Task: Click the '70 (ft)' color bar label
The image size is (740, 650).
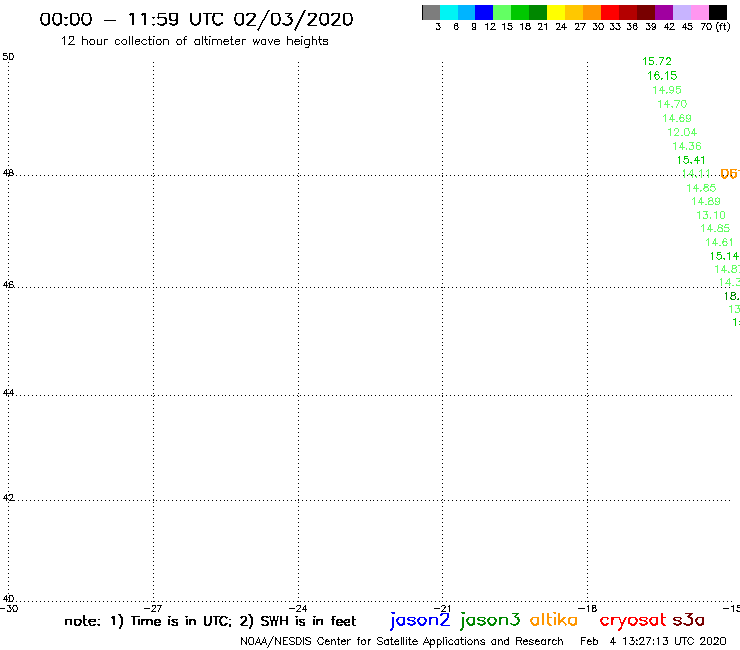Action: (x=715, y=27)
